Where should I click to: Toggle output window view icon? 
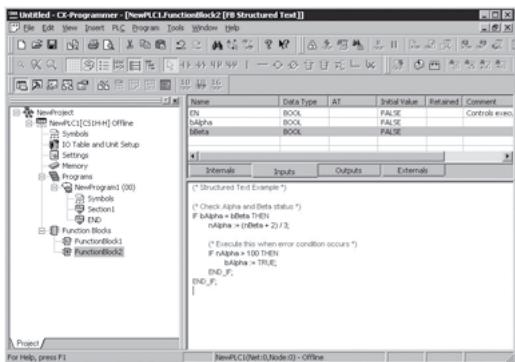click(37, 85)
